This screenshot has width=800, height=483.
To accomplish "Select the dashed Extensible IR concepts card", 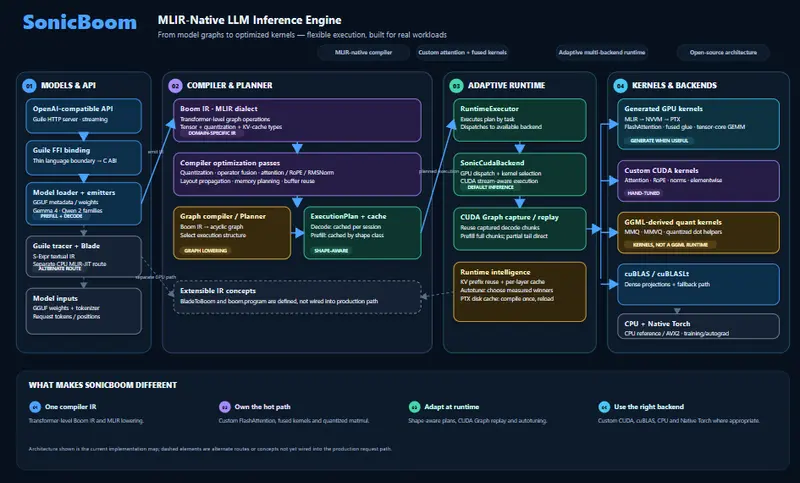I will pos(297,297).
